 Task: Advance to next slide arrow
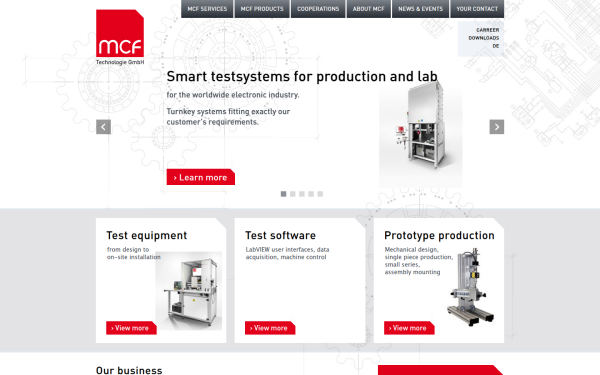pyautogui.click(x=497, y=127)
